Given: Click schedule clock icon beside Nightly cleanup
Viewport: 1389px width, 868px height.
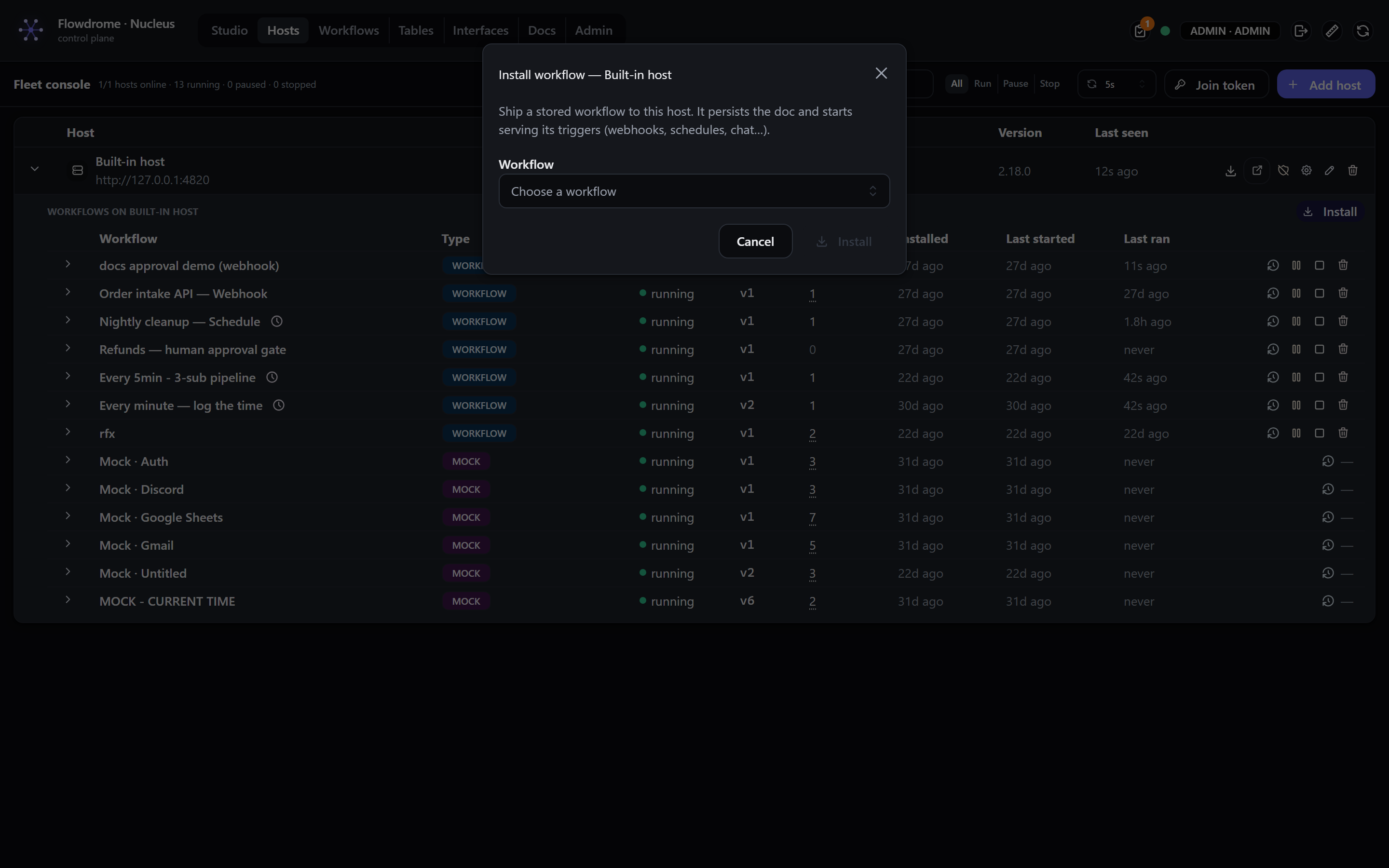Looking at the screenshot, I should [277, 322].
